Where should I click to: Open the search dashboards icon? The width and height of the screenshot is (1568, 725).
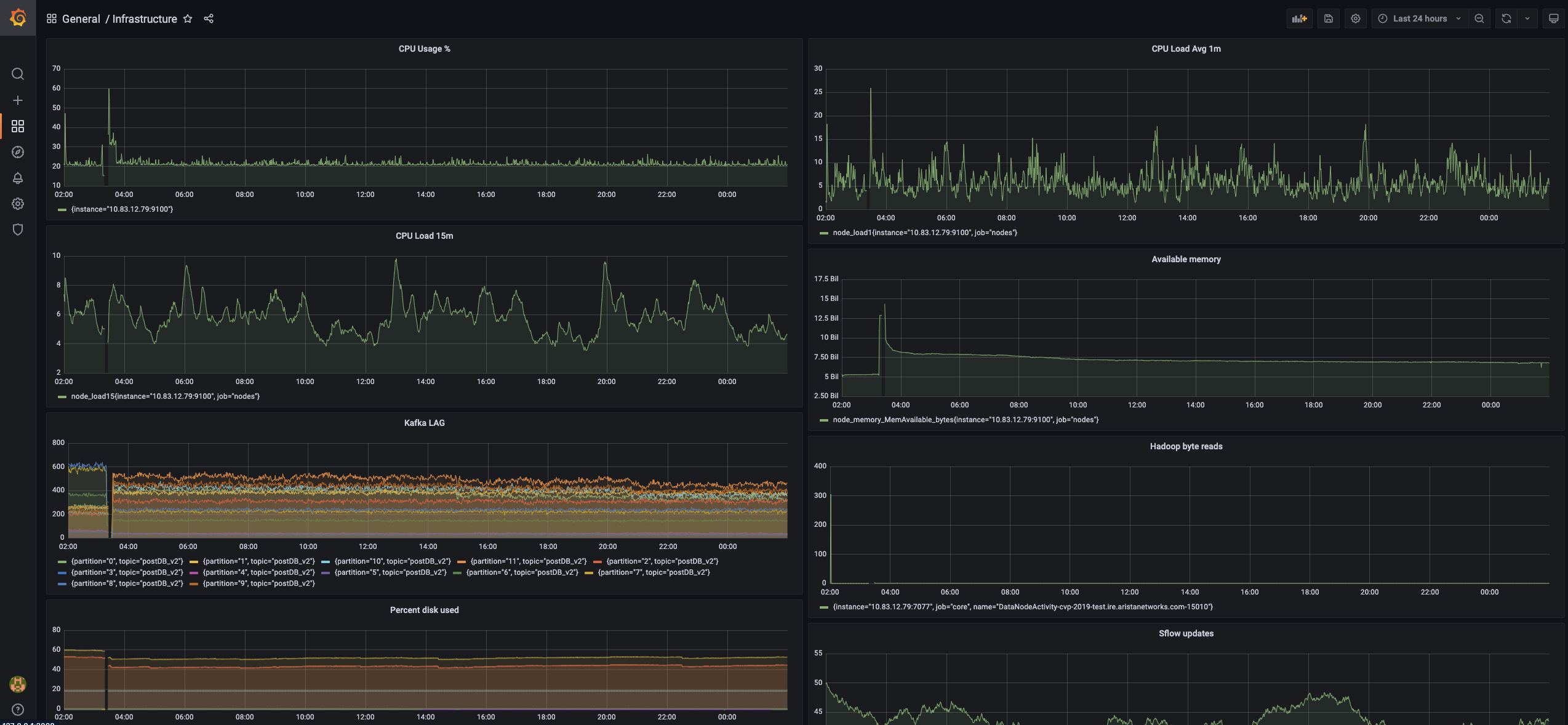coord(18,74)
